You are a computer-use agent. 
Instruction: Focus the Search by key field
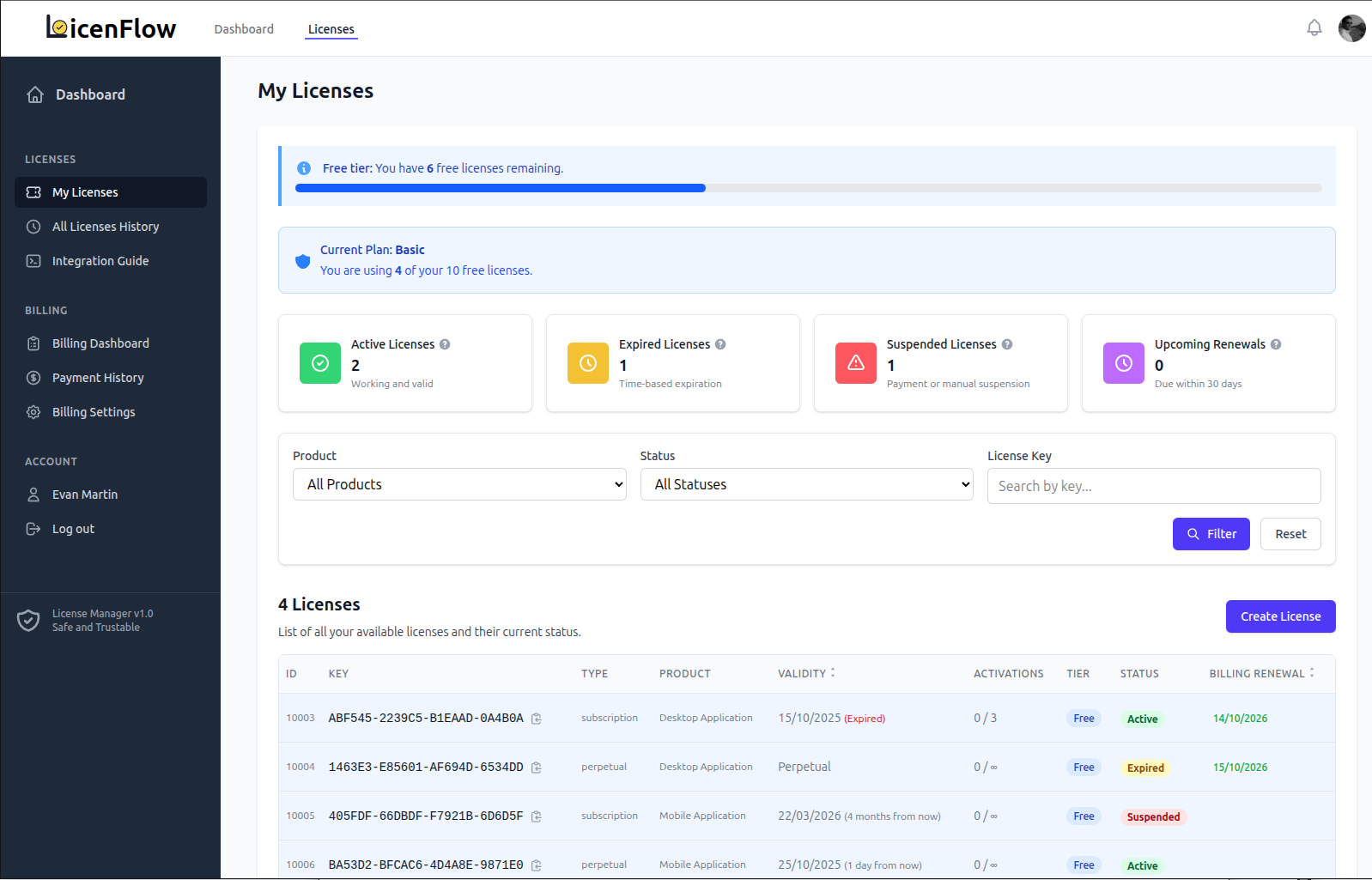coord(1154,486)
